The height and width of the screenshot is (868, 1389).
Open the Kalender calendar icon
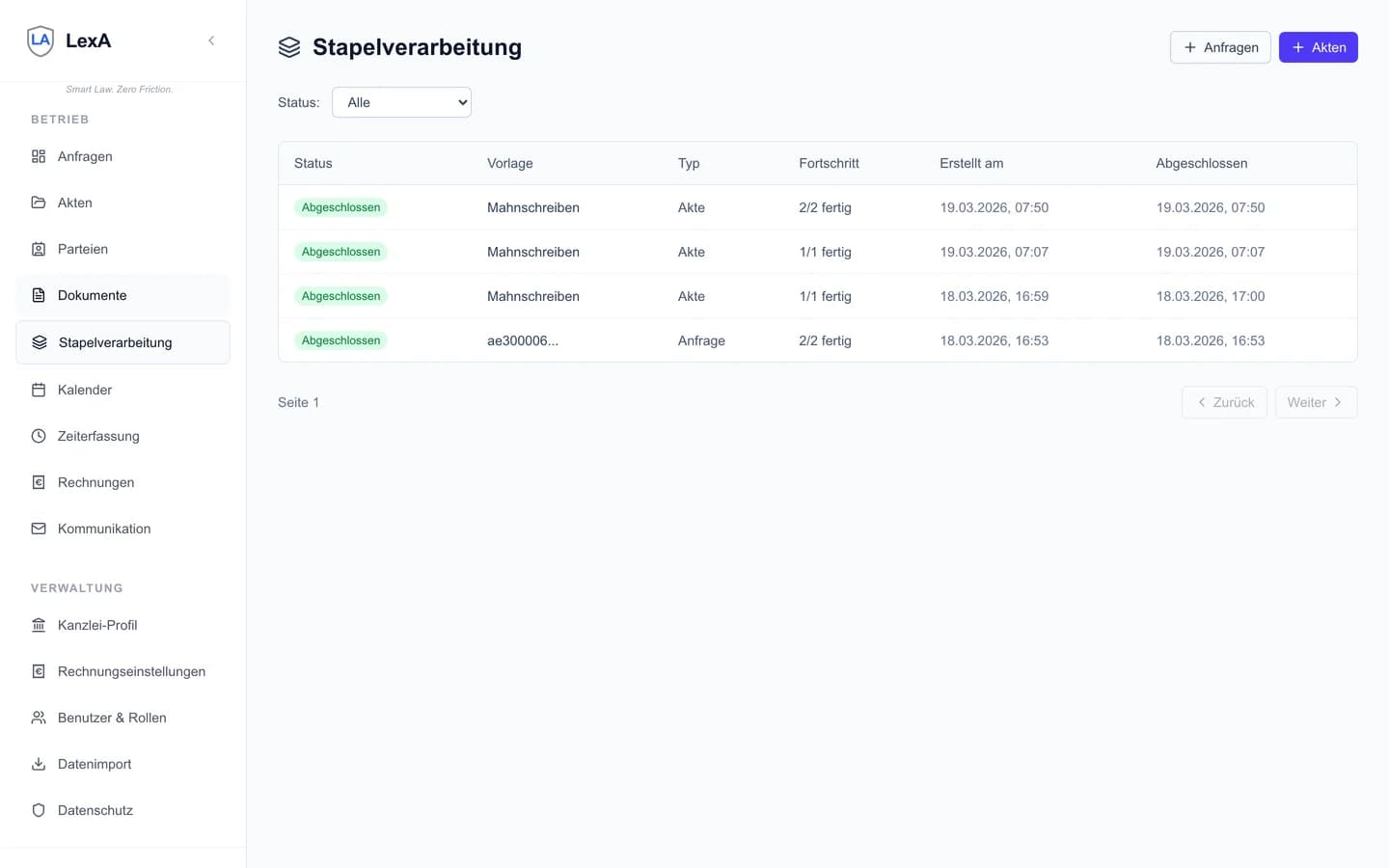(x=38, y=389)
